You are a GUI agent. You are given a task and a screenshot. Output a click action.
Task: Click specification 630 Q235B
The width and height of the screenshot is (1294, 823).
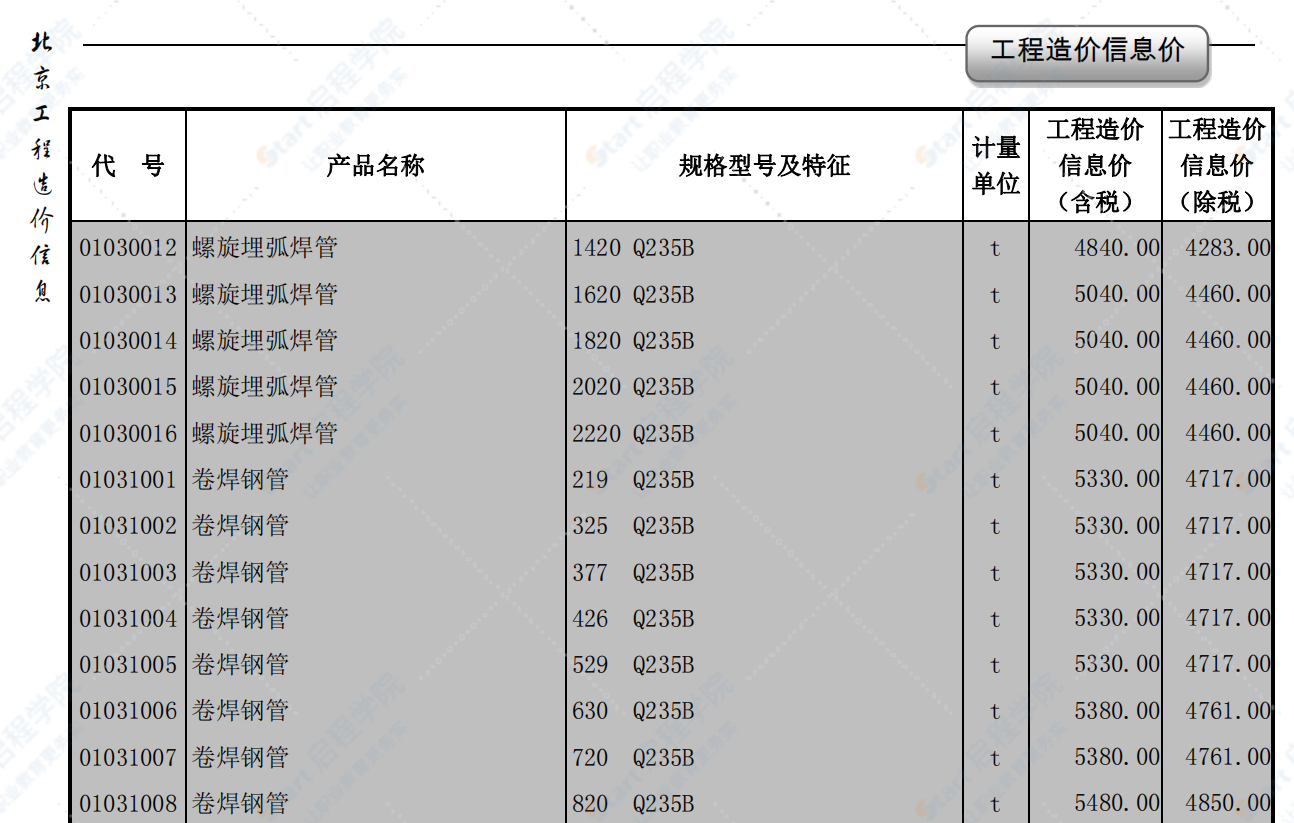point(633,711)
